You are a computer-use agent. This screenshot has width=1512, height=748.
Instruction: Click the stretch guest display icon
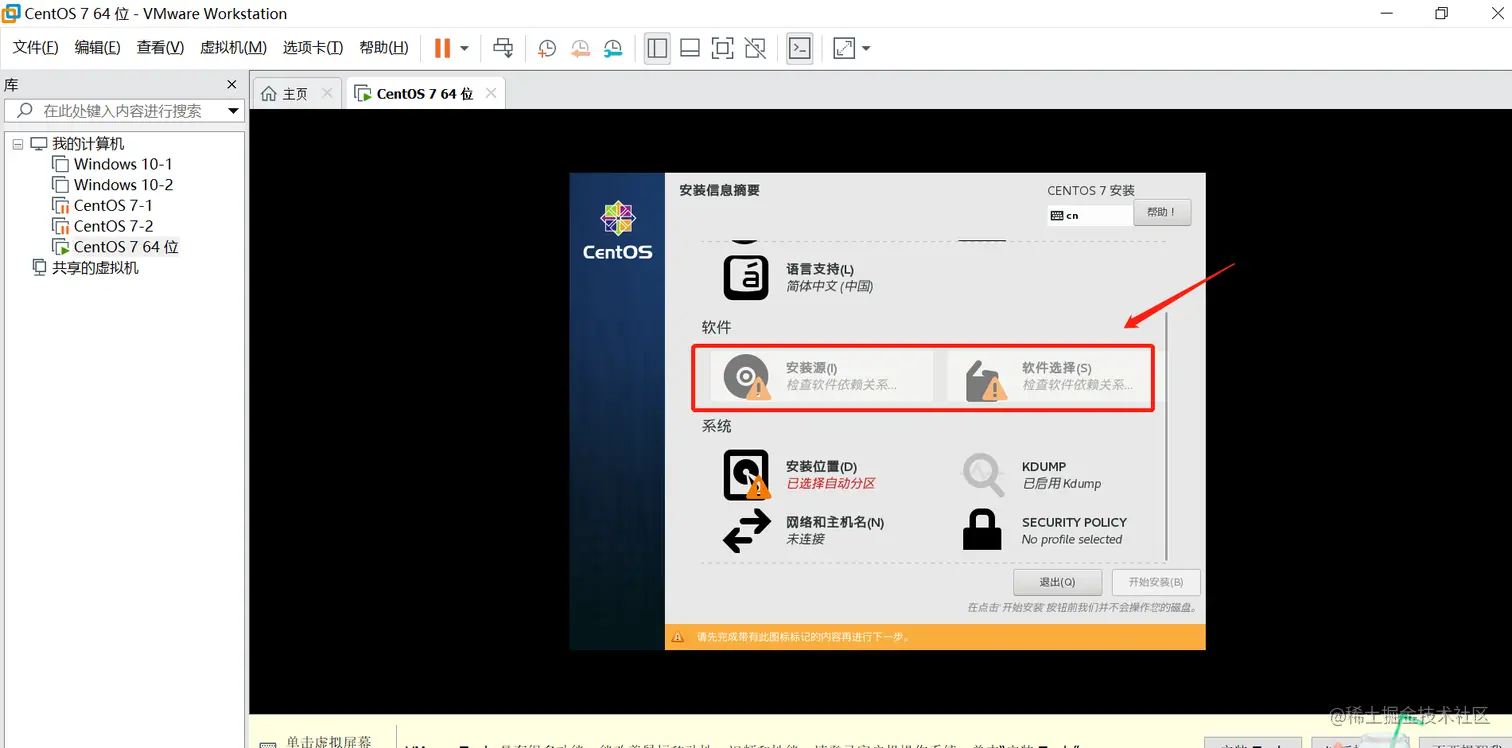[844, 48]
